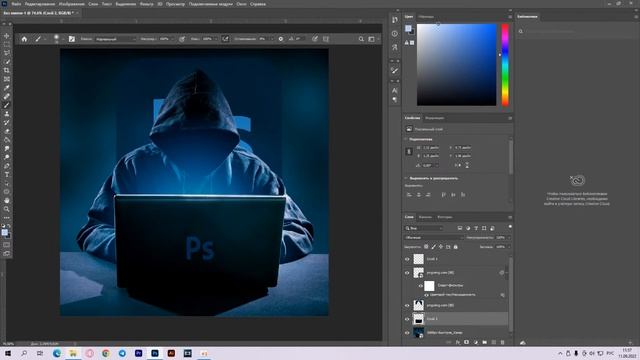Open layer blend mode dropdown
640x360 pixels.
(434, 238)
